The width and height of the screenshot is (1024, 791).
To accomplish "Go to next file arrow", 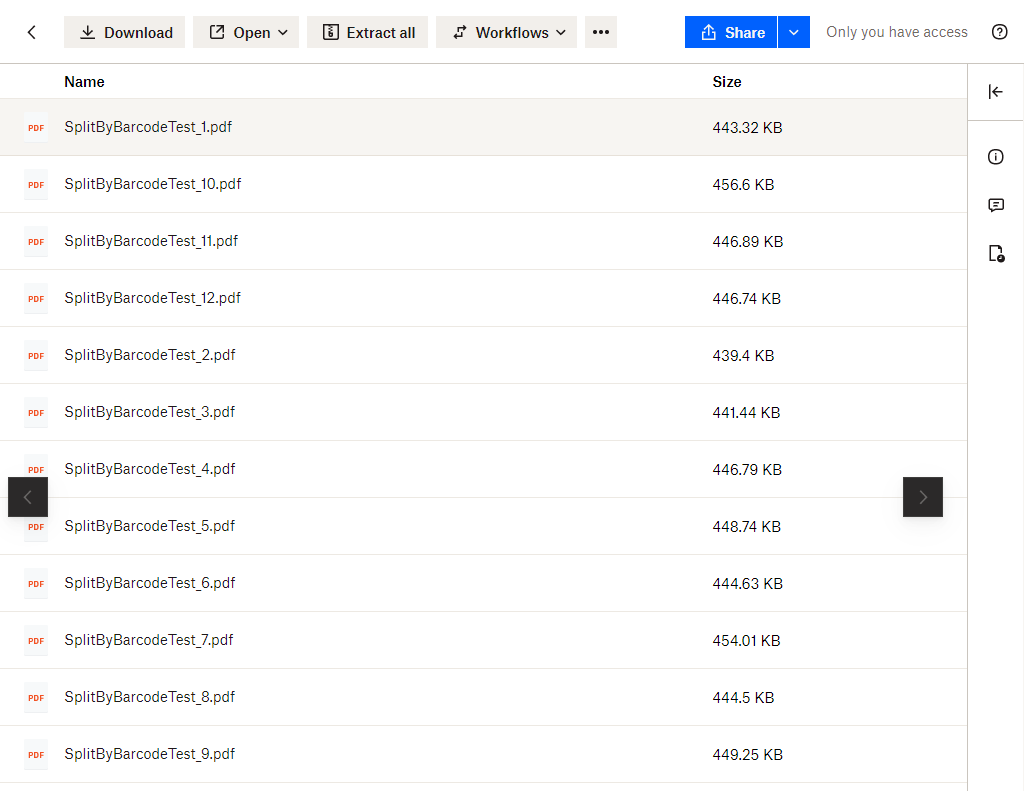I will pyautogui.click(x=922, y=497).
